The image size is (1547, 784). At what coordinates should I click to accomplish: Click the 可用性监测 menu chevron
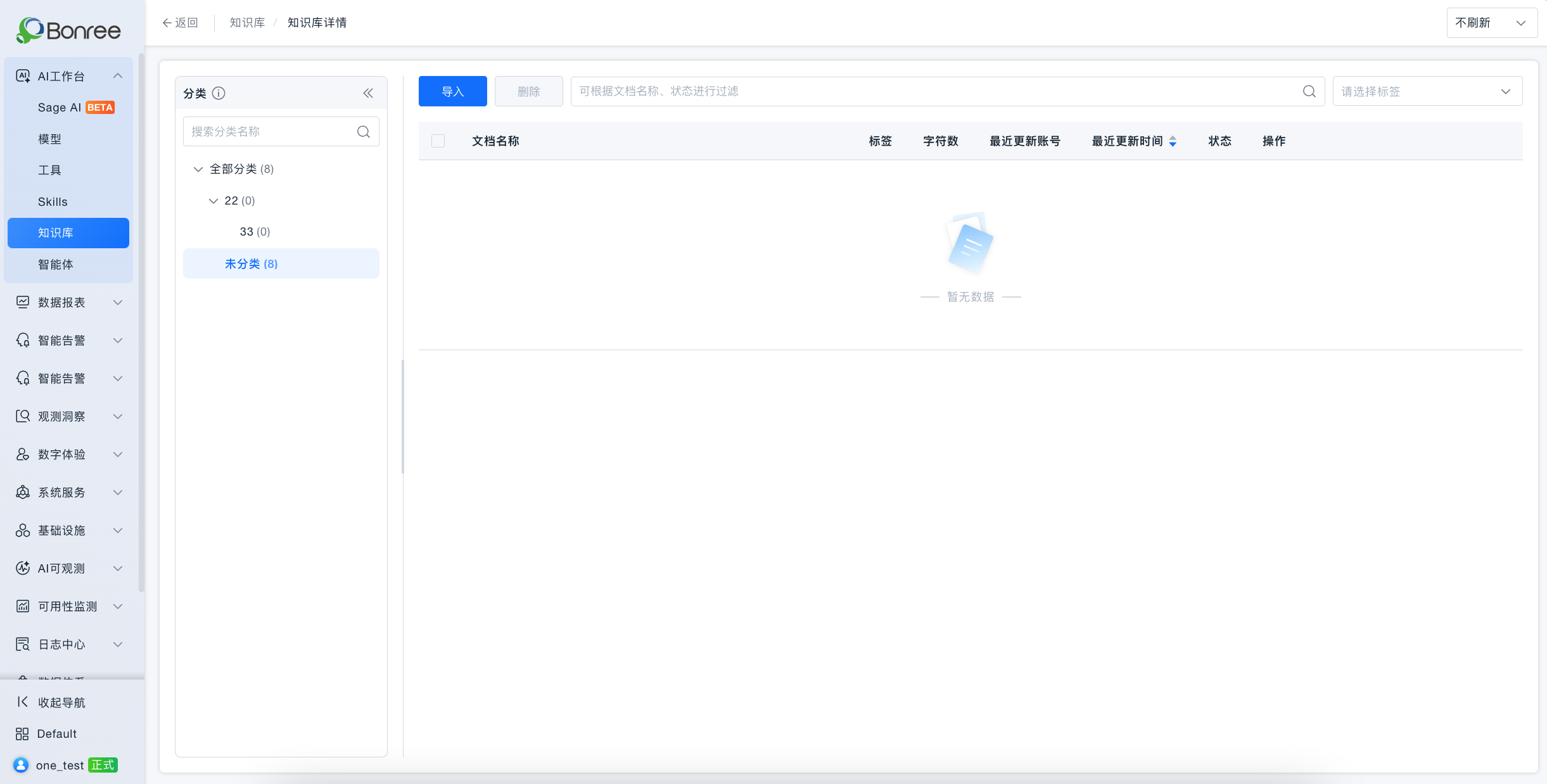118,606
